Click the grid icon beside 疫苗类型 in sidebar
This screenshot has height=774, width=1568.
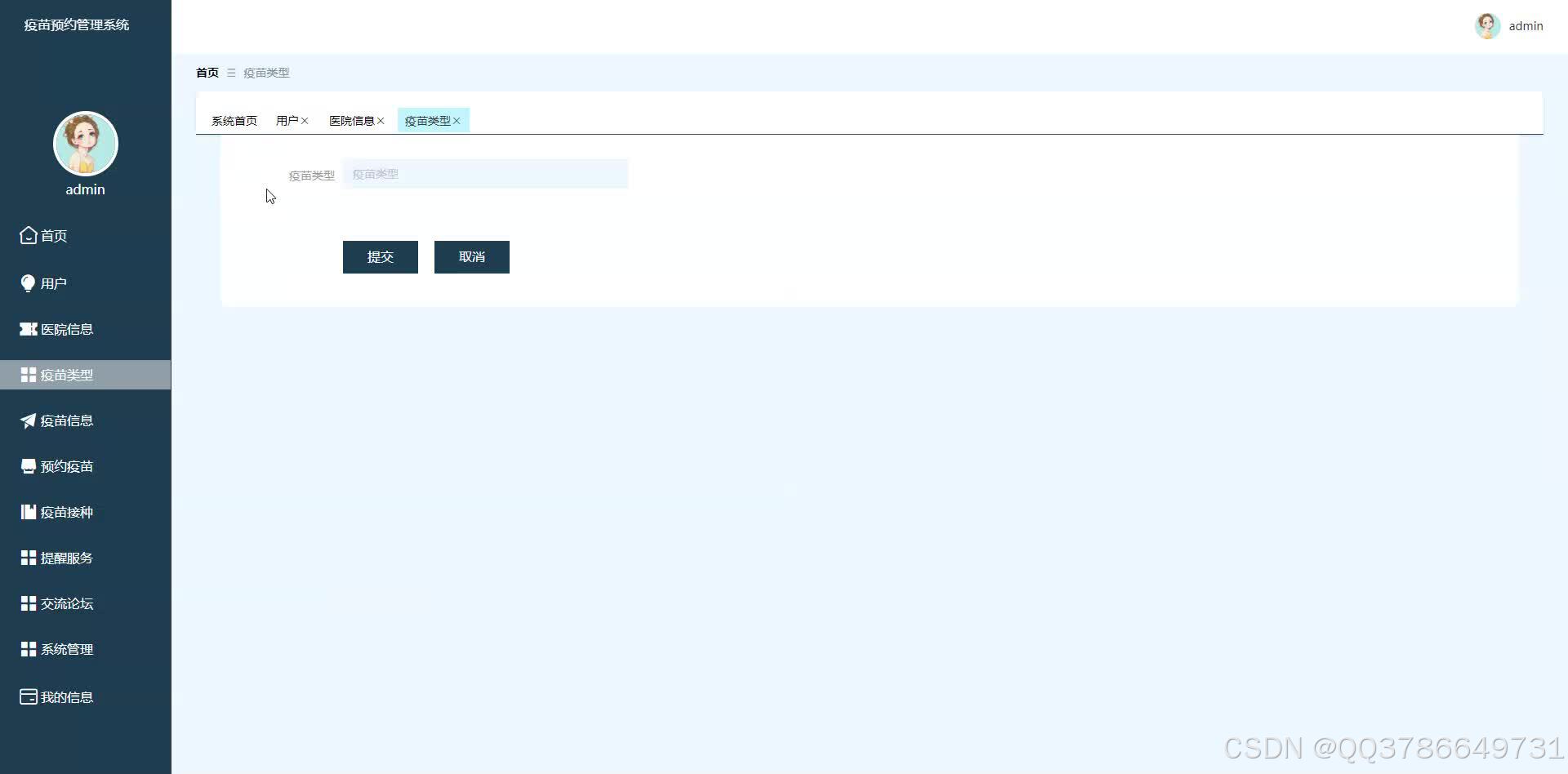point(29,375)
